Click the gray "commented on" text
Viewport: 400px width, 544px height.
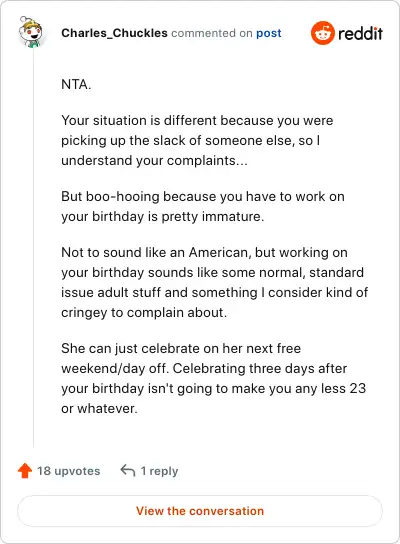212,33
